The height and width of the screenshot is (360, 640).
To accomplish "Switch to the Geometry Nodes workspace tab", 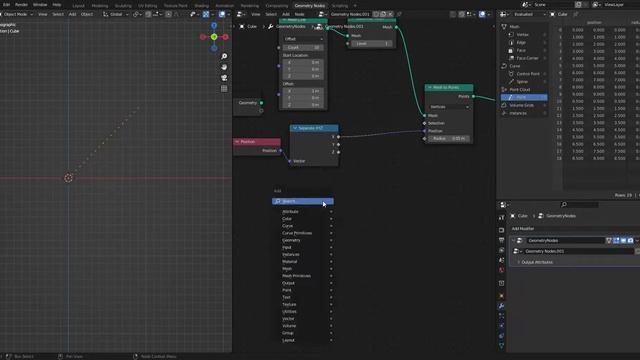I will click(x=310, y=6).
